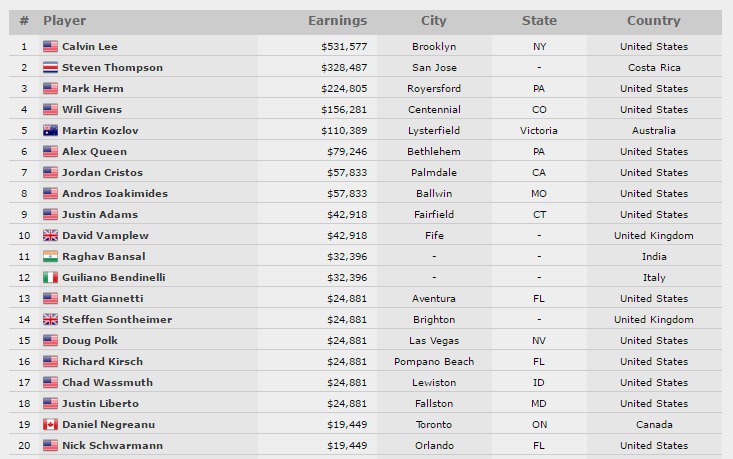Open Mark Herm's profile link
733x459 pixels.
coord(90,88)
